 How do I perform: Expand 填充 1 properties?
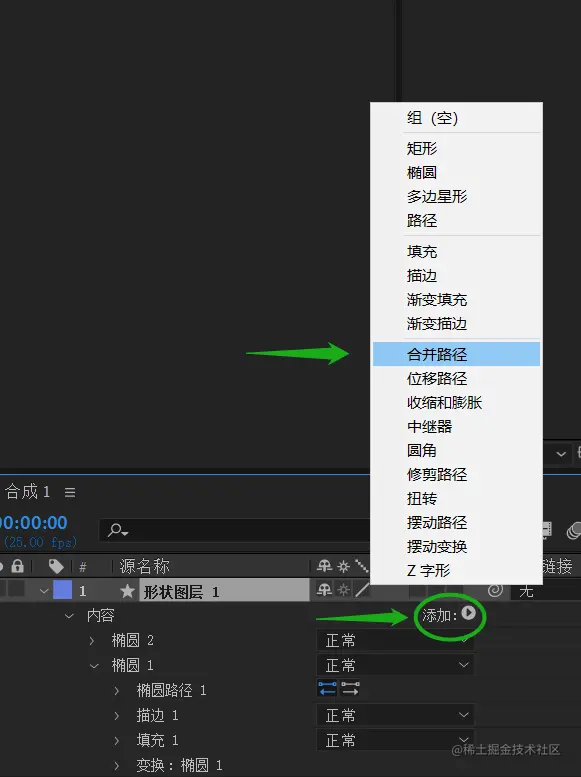click(116, 740)
